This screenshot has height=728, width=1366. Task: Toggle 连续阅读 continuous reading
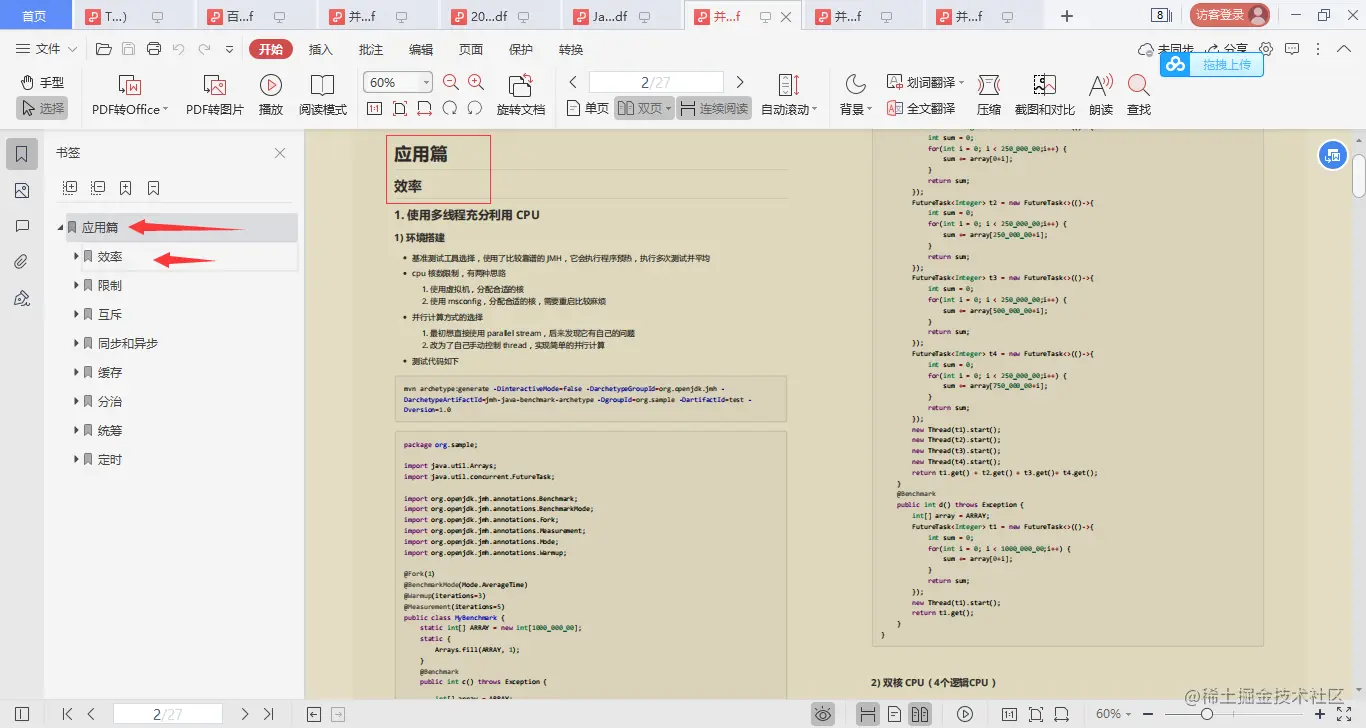(714, 109)
